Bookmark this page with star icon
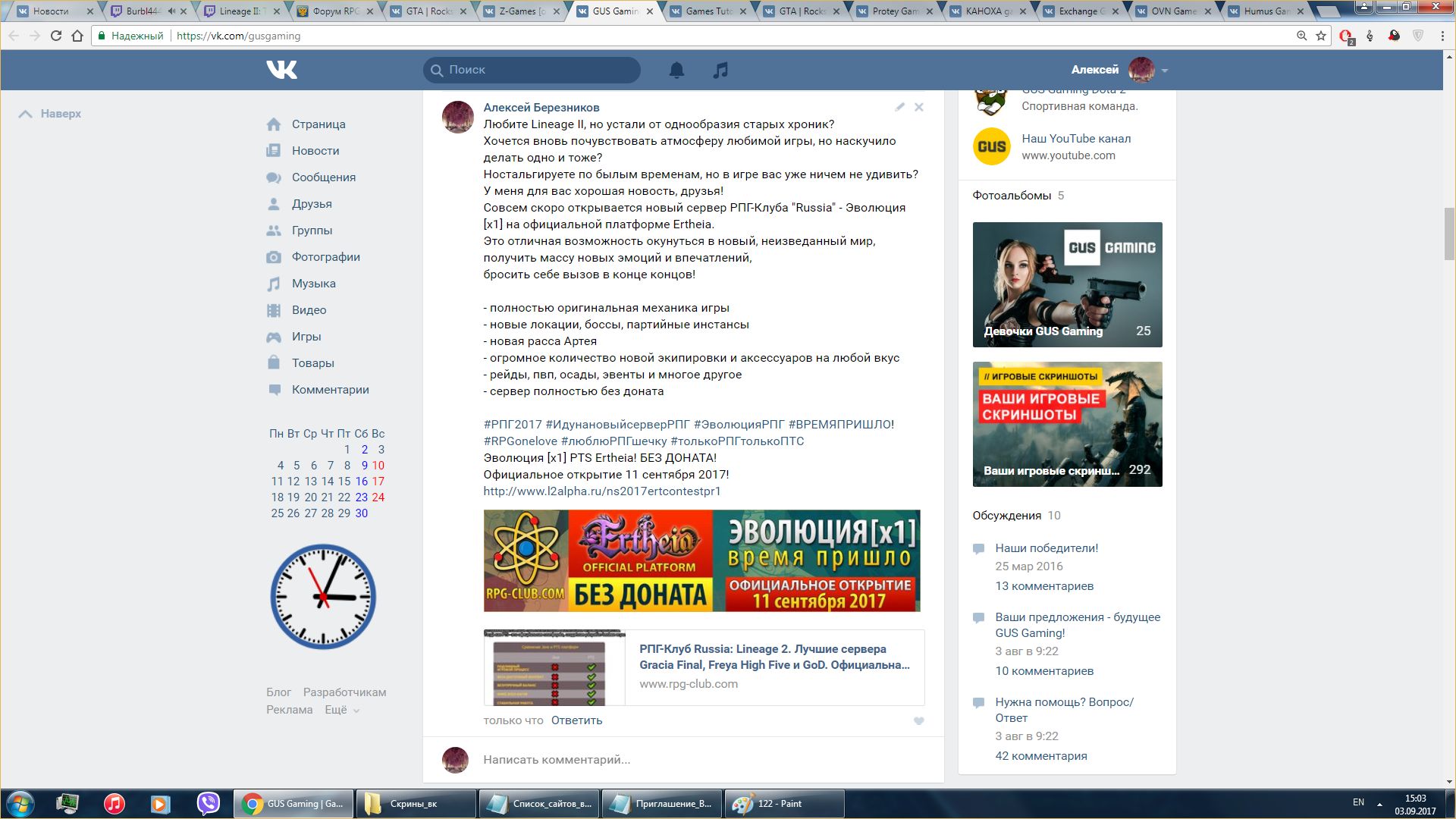 (x=1321, y=36)
